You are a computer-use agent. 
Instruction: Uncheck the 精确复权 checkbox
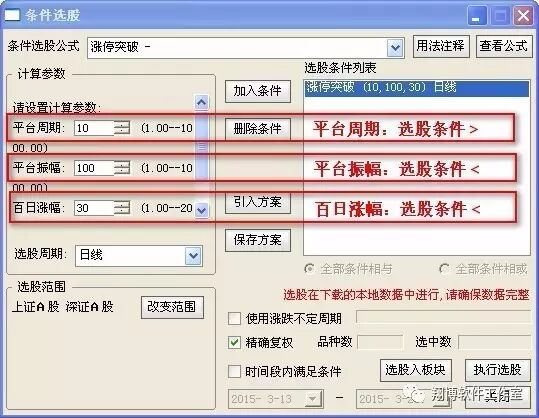(x=234, y=342)
